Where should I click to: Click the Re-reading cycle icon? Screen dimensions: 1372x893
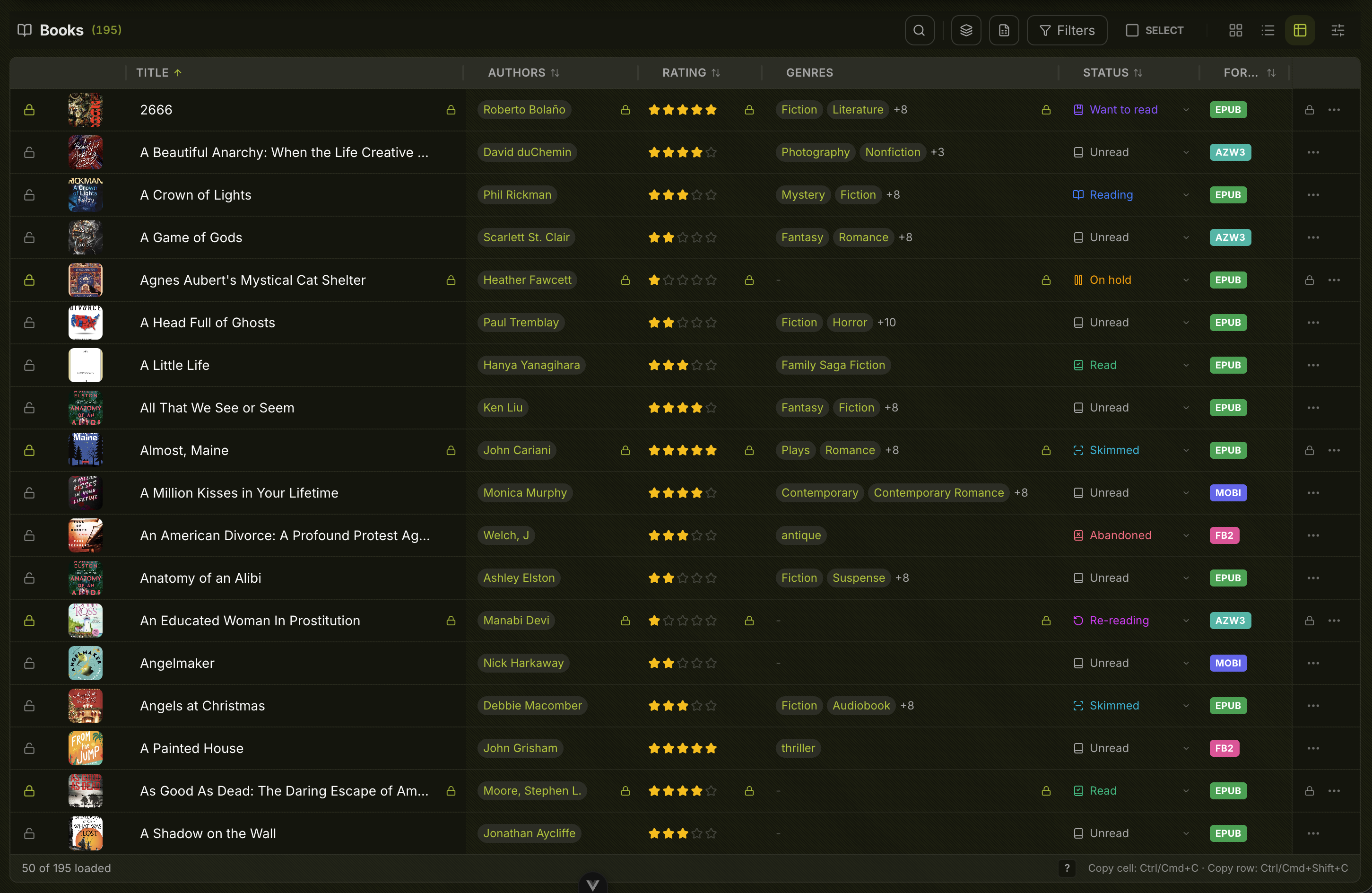(x=1078, y=621)
